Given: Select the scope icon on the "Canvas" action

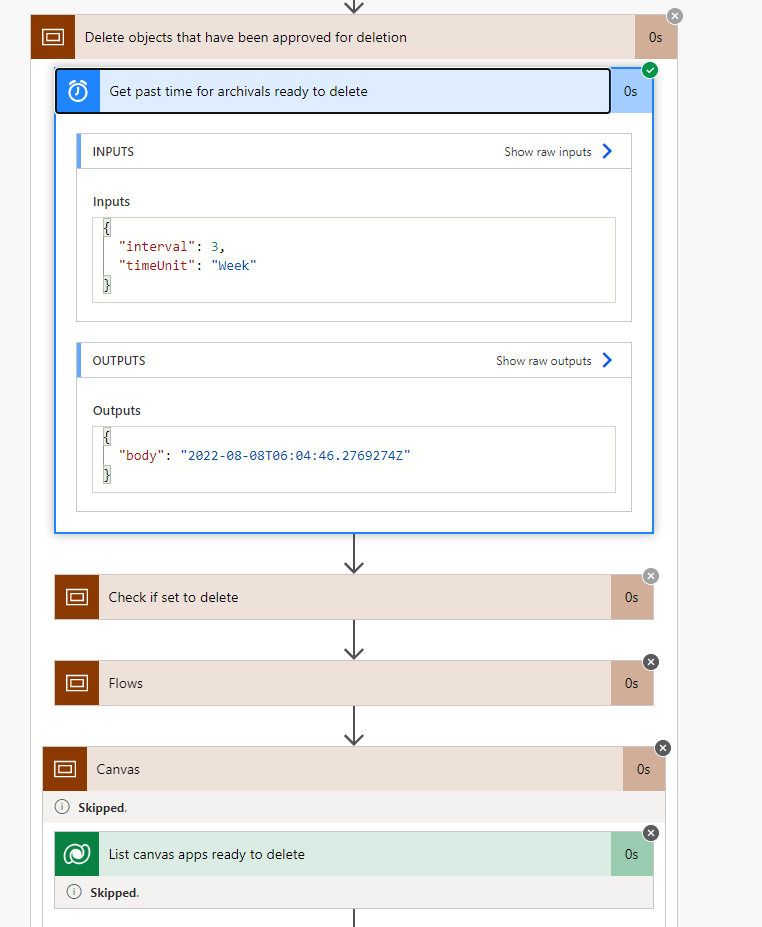Looking at the screenshot, I should tap(65, 769).
